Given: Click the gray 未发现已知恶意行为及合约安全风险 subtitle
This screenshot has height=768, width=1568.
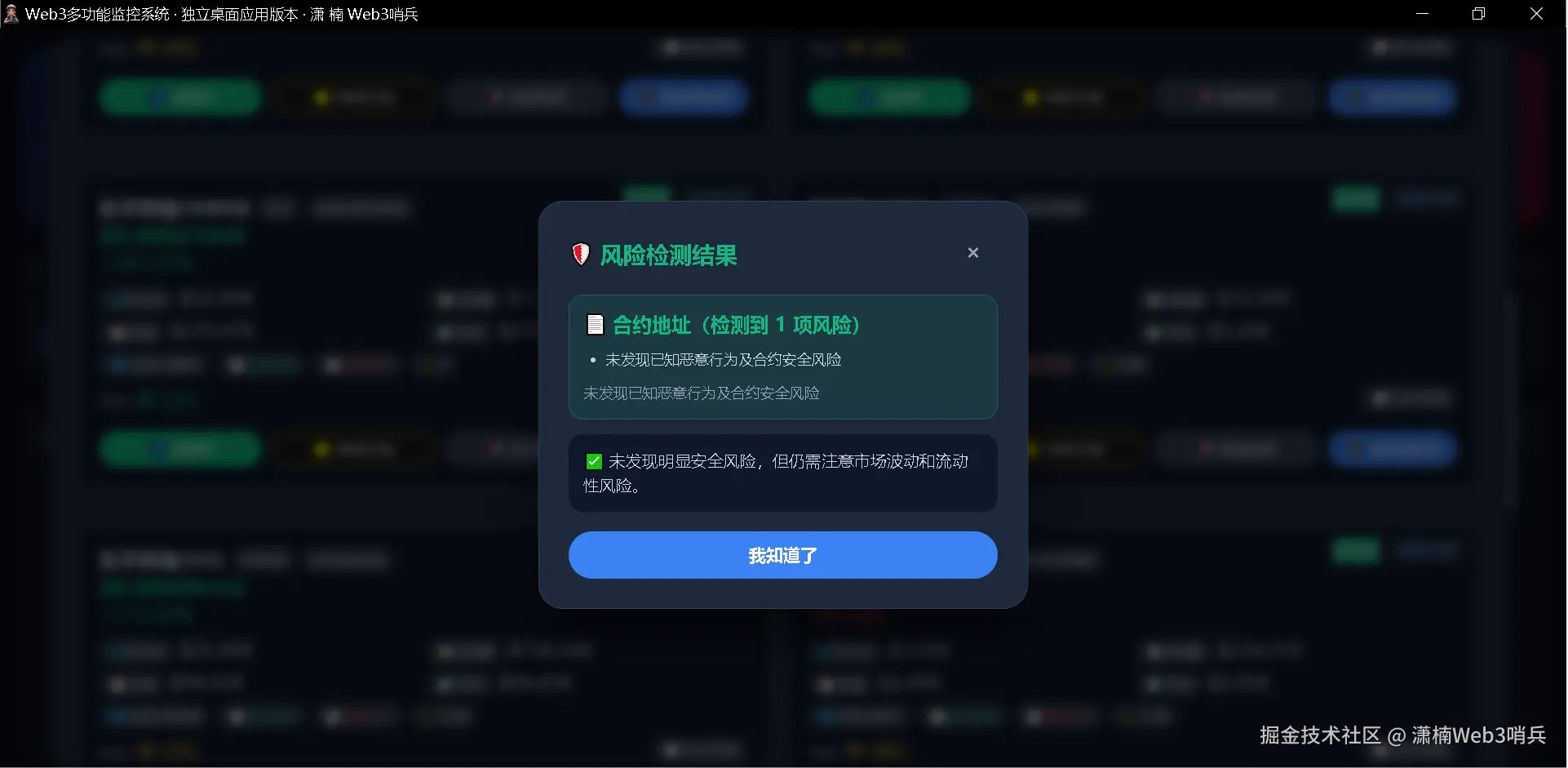Looking at the screenshot, I should point(701,393).
